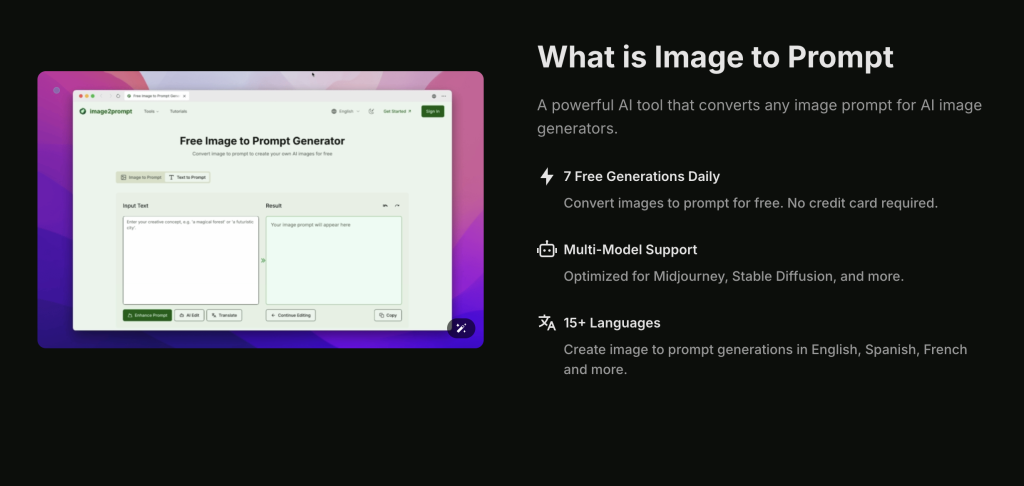Click the Copy button under Result

click(388, 315)
